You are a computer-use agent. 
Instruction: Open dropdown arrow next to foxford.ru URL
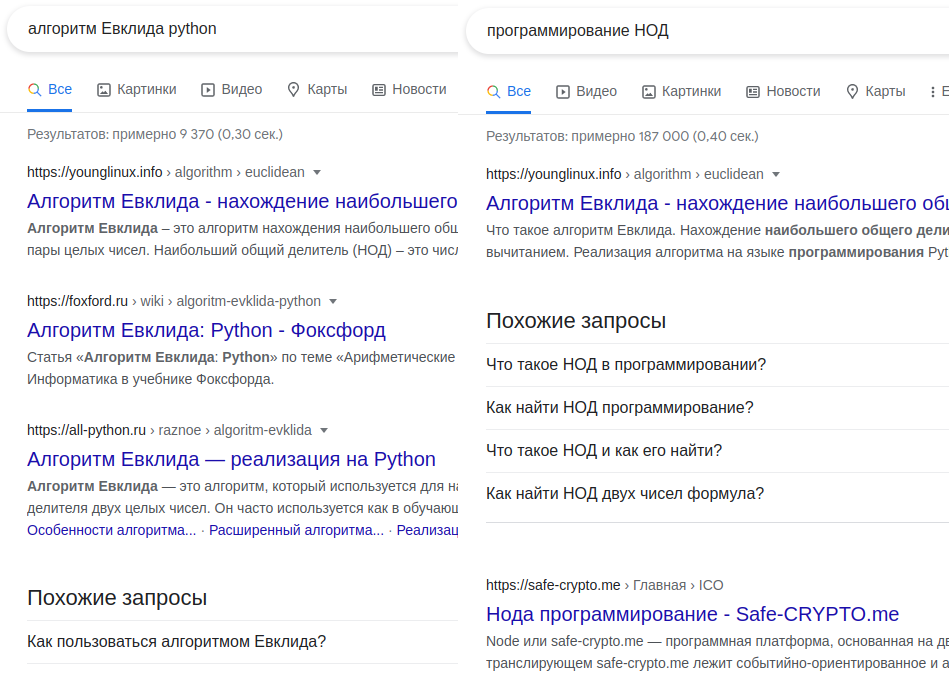click(333, 301)
